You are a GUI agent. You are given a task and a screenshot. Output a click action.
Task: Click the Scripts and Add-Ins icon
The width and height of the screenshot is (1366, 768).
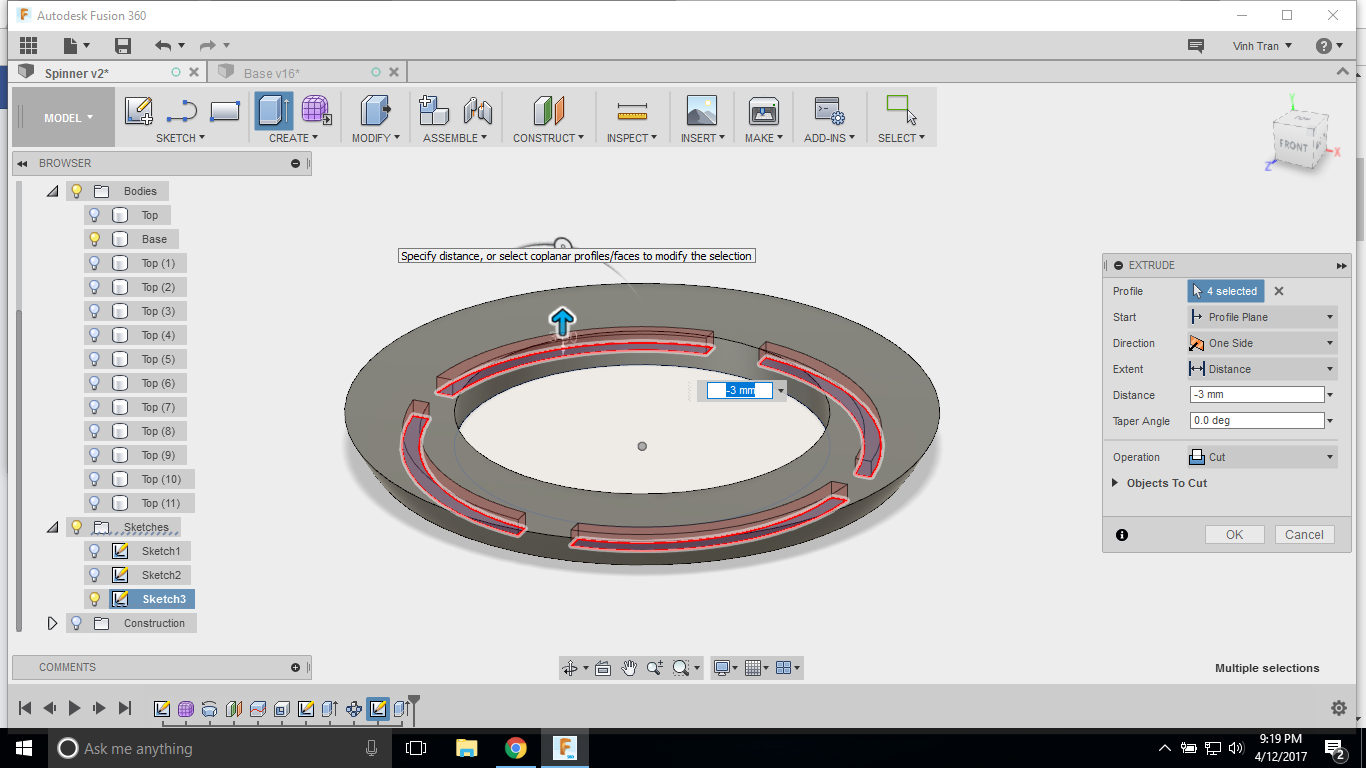829,111
